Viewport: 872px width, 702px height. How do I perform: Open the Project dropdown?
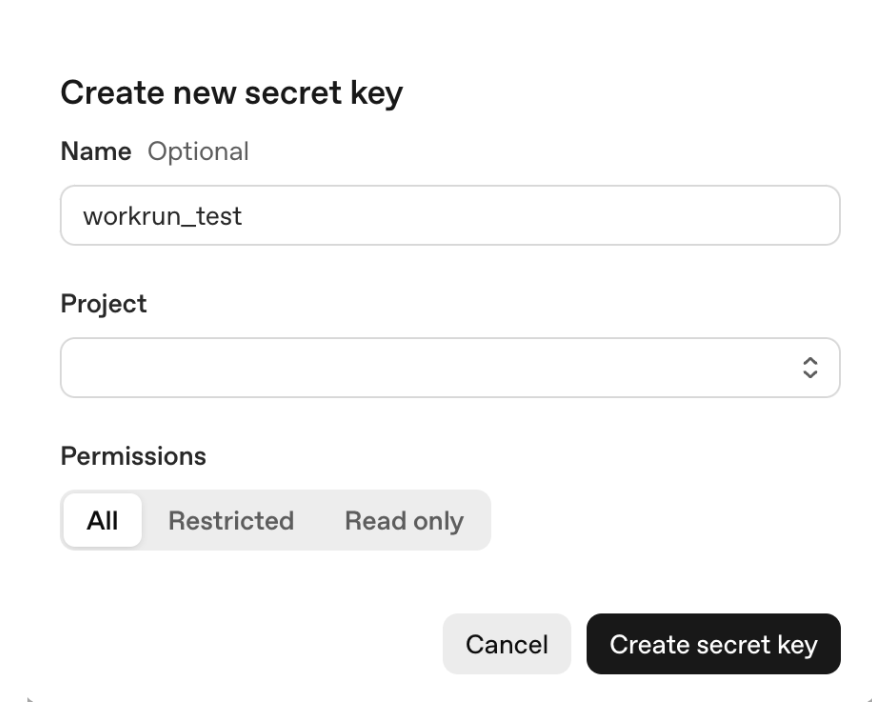450,367
